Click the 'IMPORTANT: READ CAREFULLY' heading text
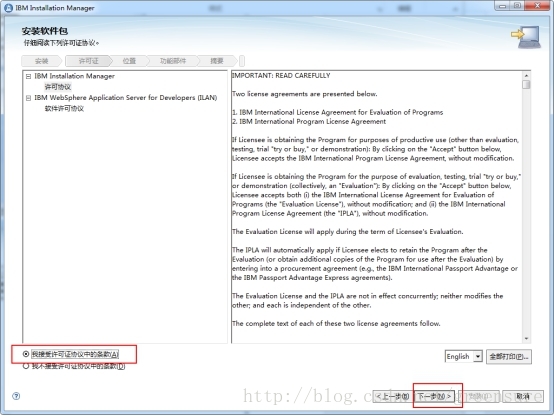Viewport: 554px width, 416px height. click(281, 76)
